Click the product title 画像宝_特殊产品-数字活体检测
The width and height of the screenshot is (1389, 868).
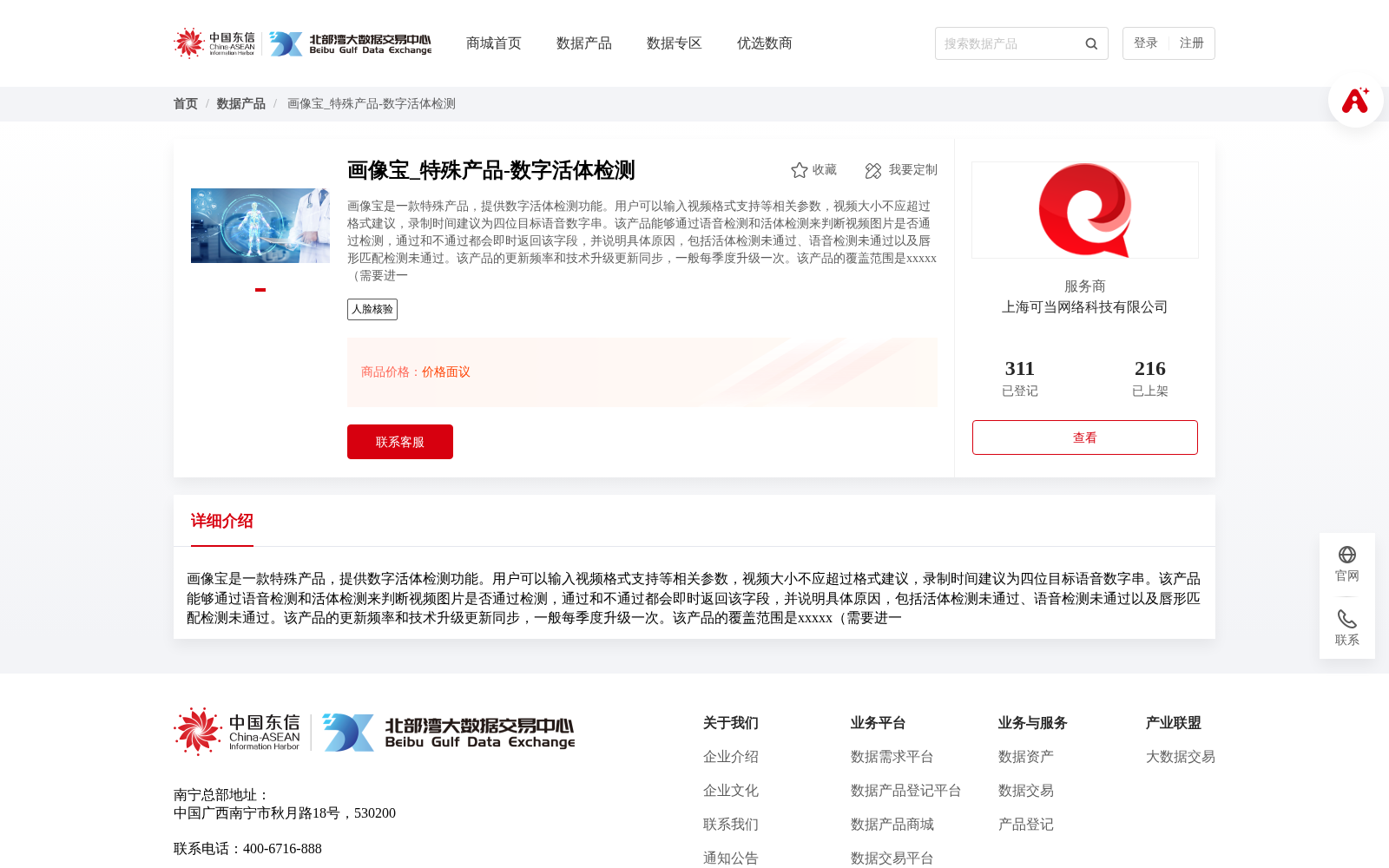[x=491, y=170]
